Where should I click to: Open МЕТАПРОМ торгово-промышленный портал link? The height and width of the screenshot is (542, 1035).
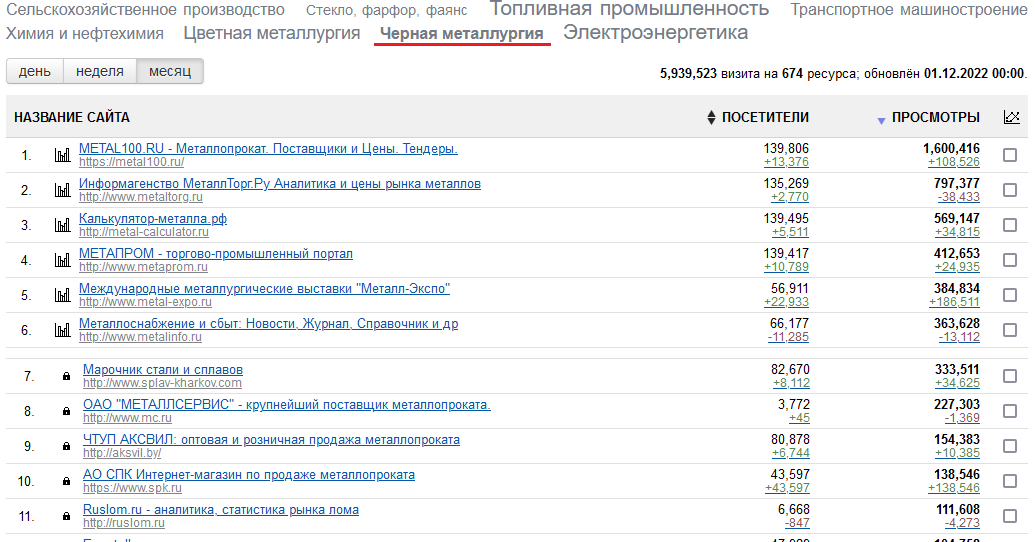216,254
